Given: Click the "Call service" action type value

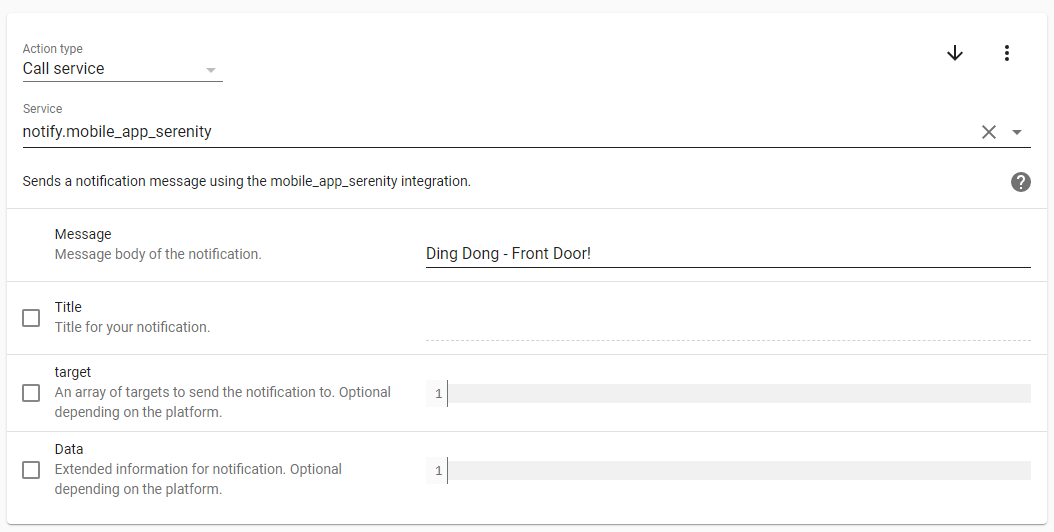Looking at the screenshot, I should 64,69.
